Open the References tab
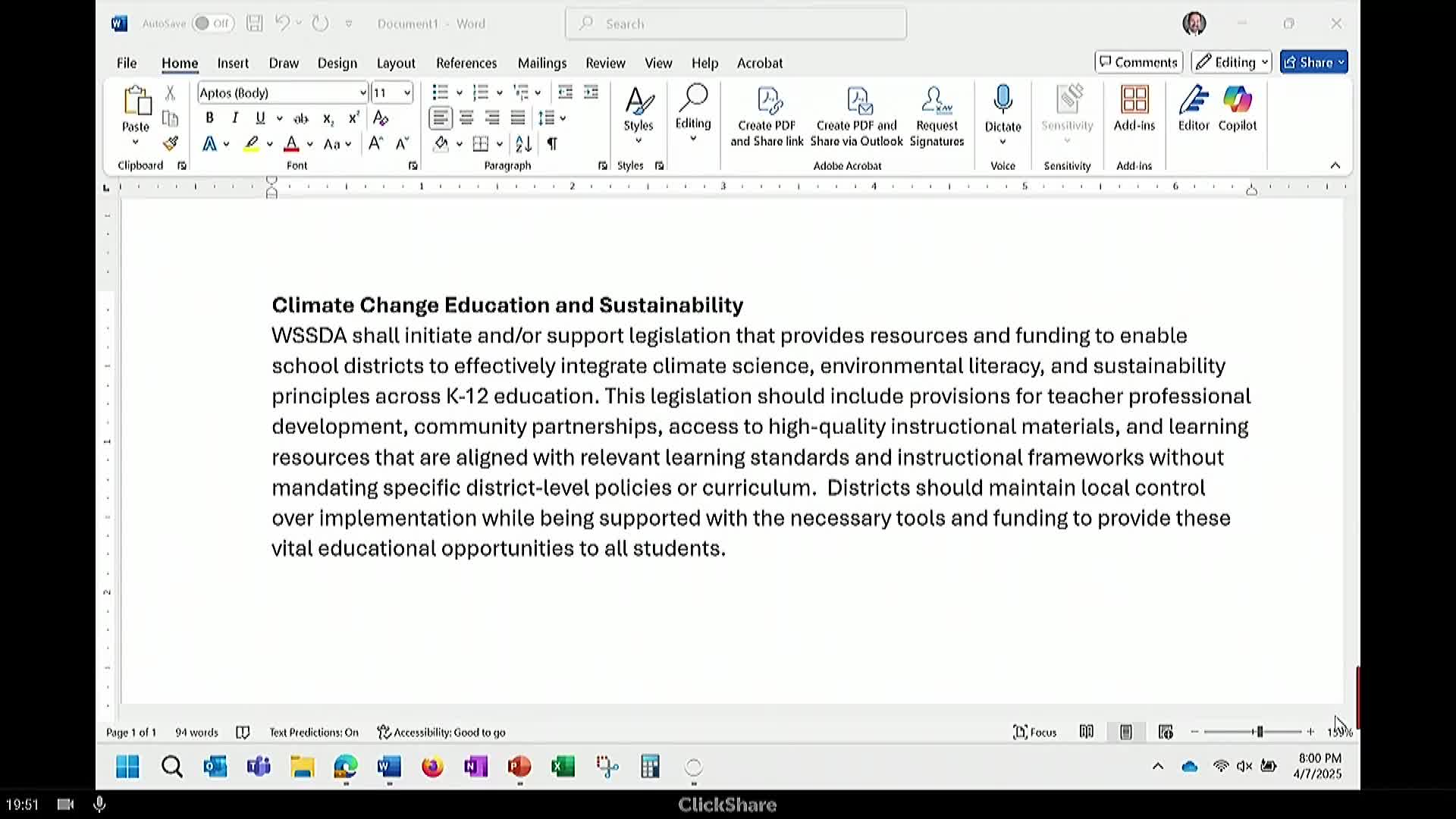Screen dimensions: 1456x819 pyautogui.click(x=466, y=63)
